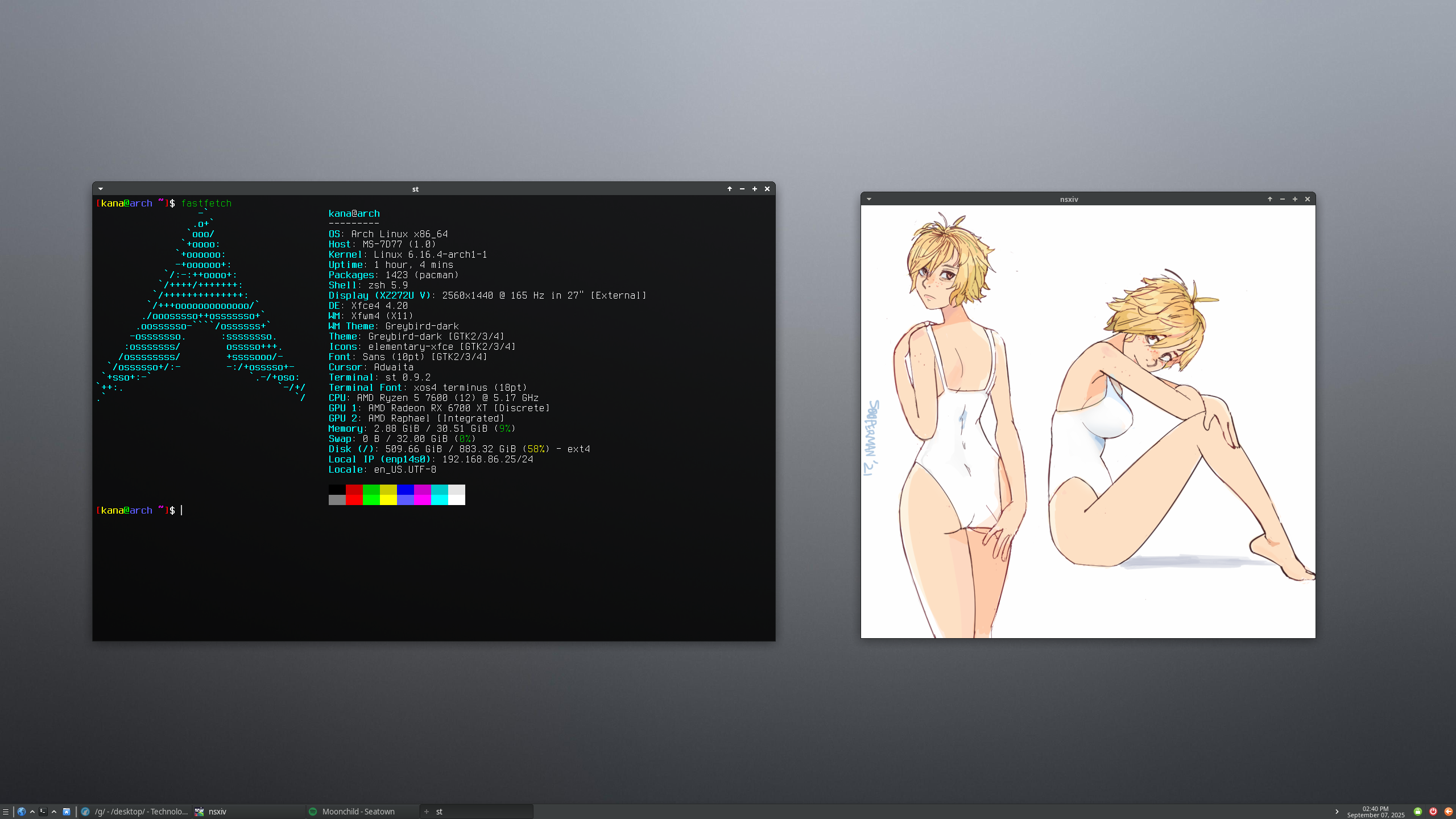Open the clock showing 02:40 PM
The height and width of the screenshot is (819, 1456).
click(x=1375, y=812)
